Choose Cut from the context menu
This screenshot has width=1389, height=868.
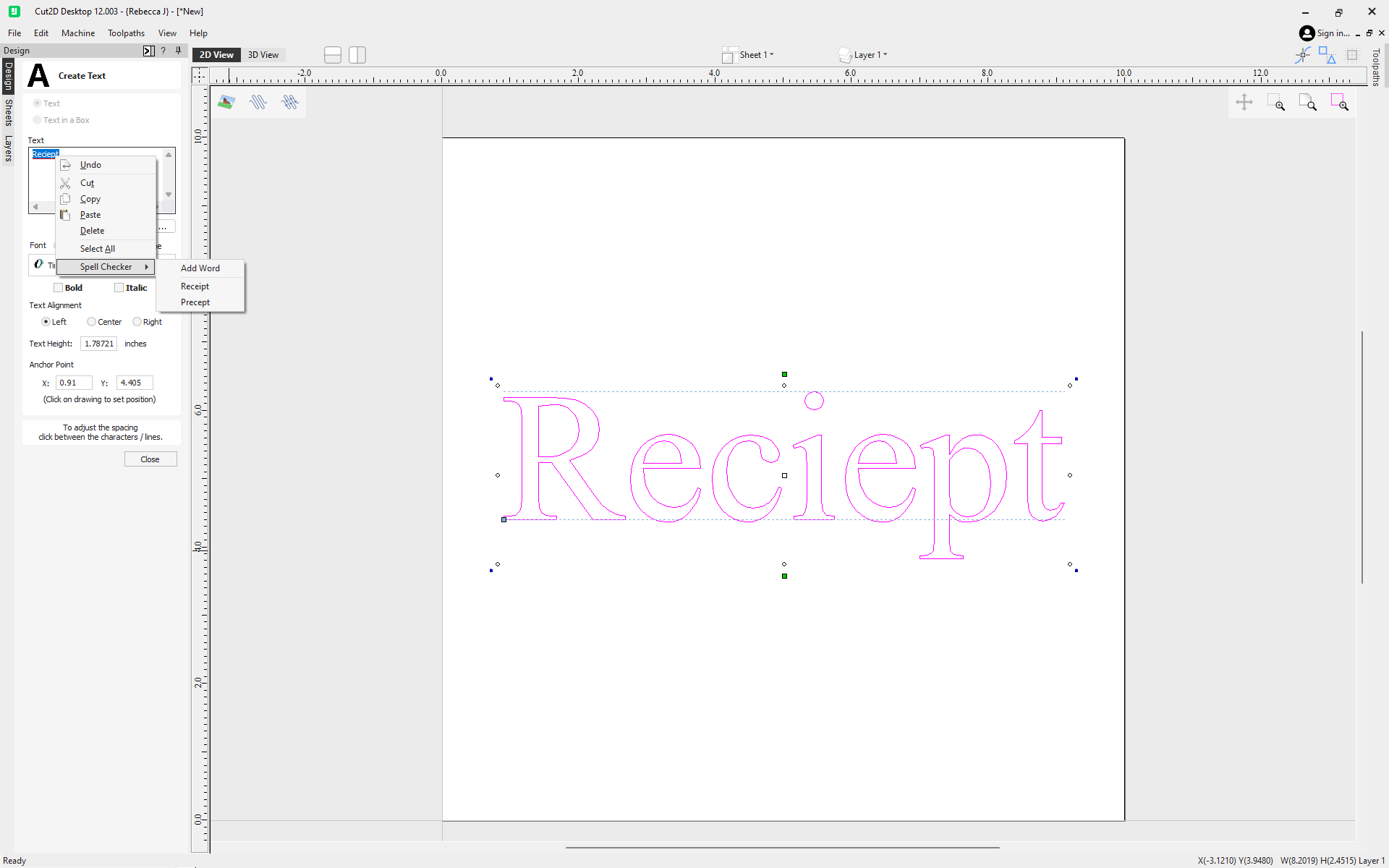point(106,183)
